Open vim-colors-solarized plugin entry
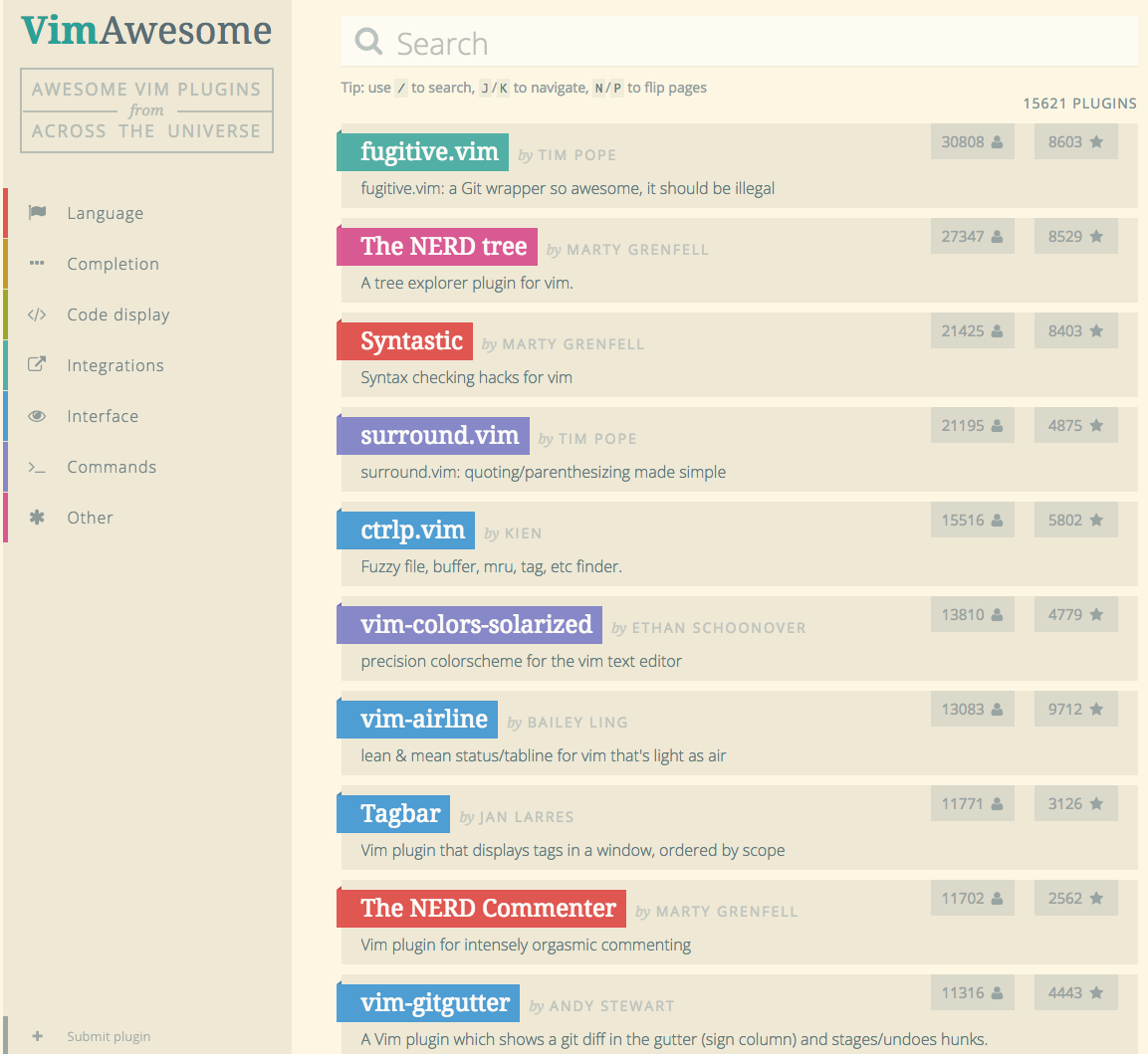 476,625
